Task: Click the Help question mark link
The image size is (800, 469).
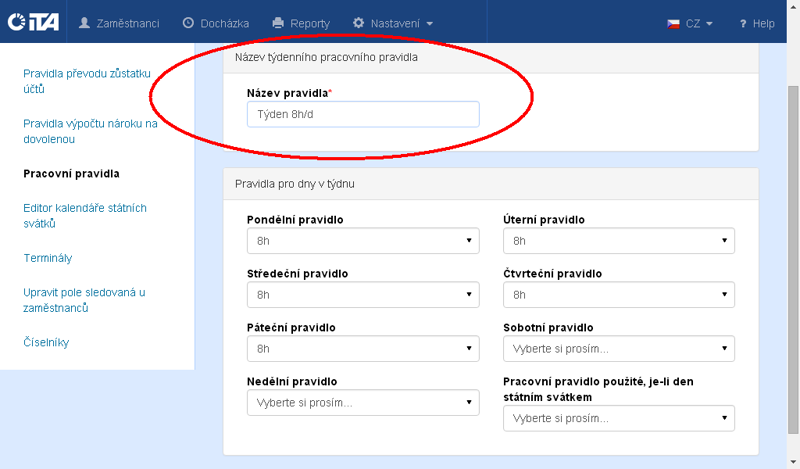Action: point(757,23)
